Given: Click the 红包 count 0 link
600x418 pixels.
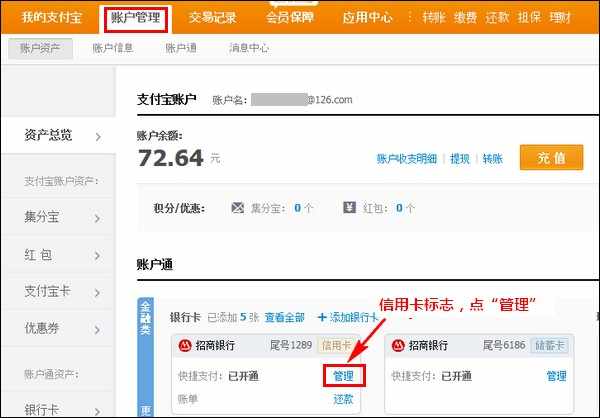Looking at the screenshot, I should (399, 208).
